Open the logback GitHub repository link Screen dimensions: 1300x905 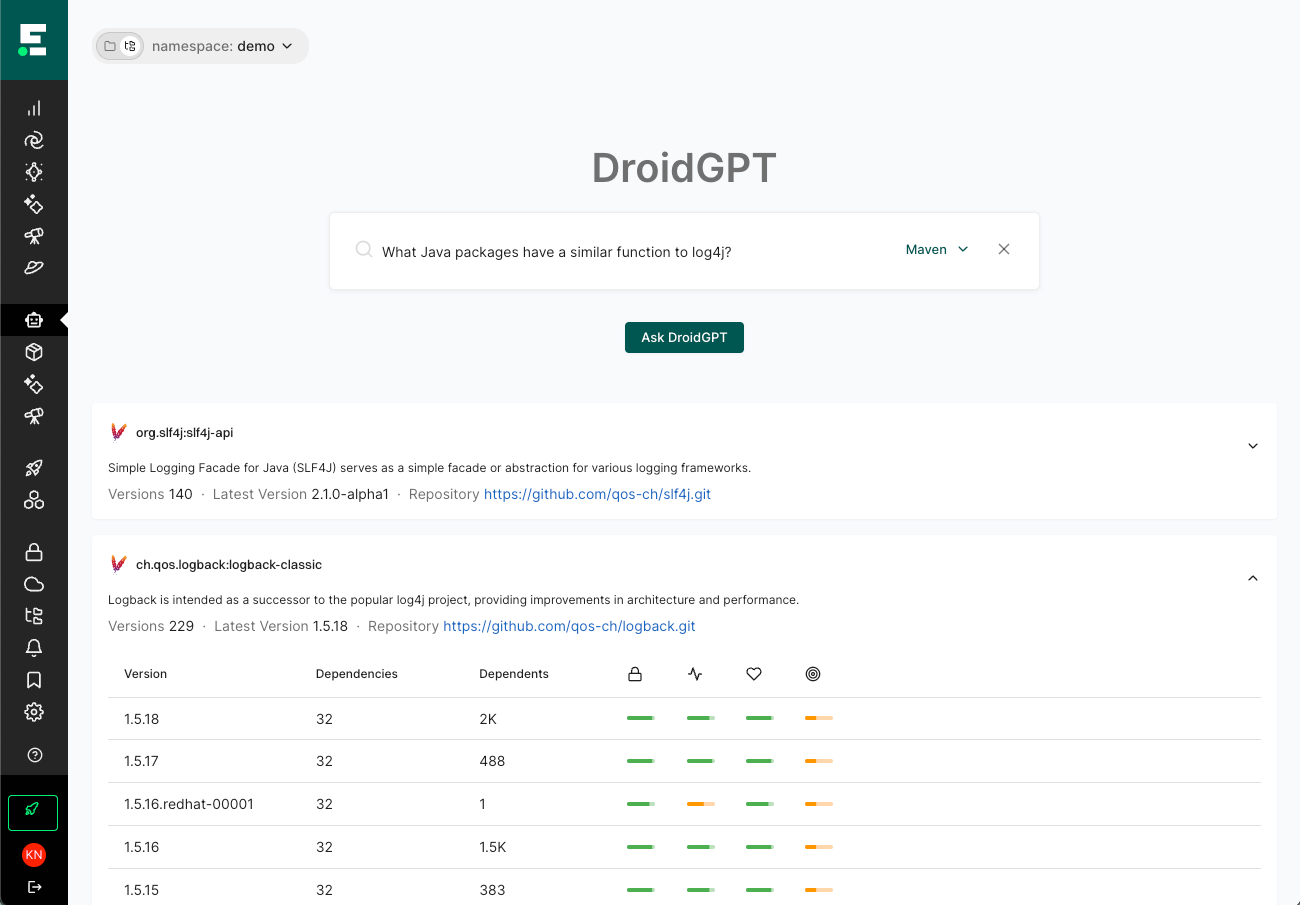point(569,626)
